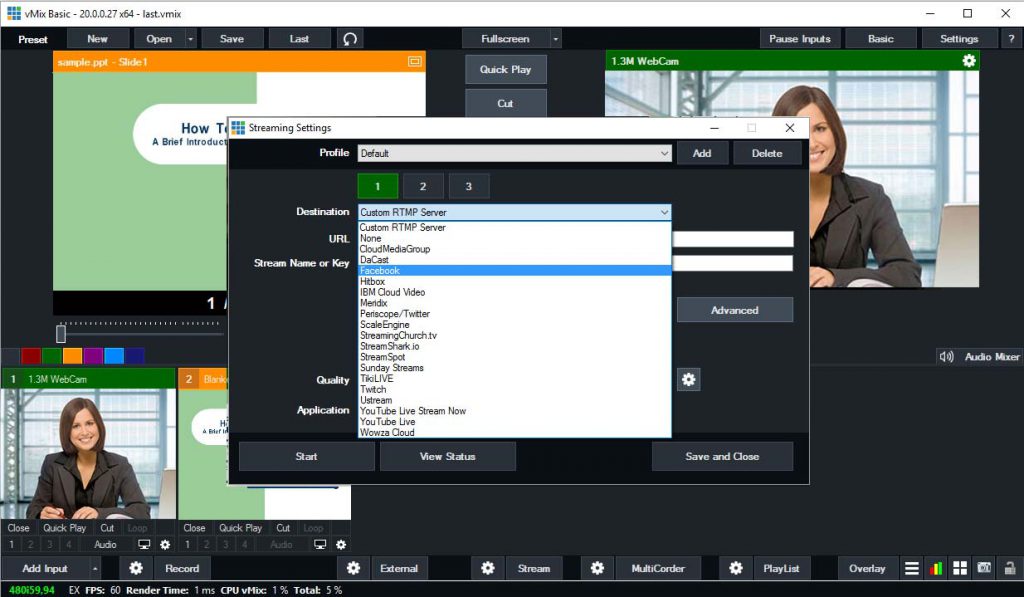
Task: Open the Audio Mixer speaker button
Action: coord(979,357)
